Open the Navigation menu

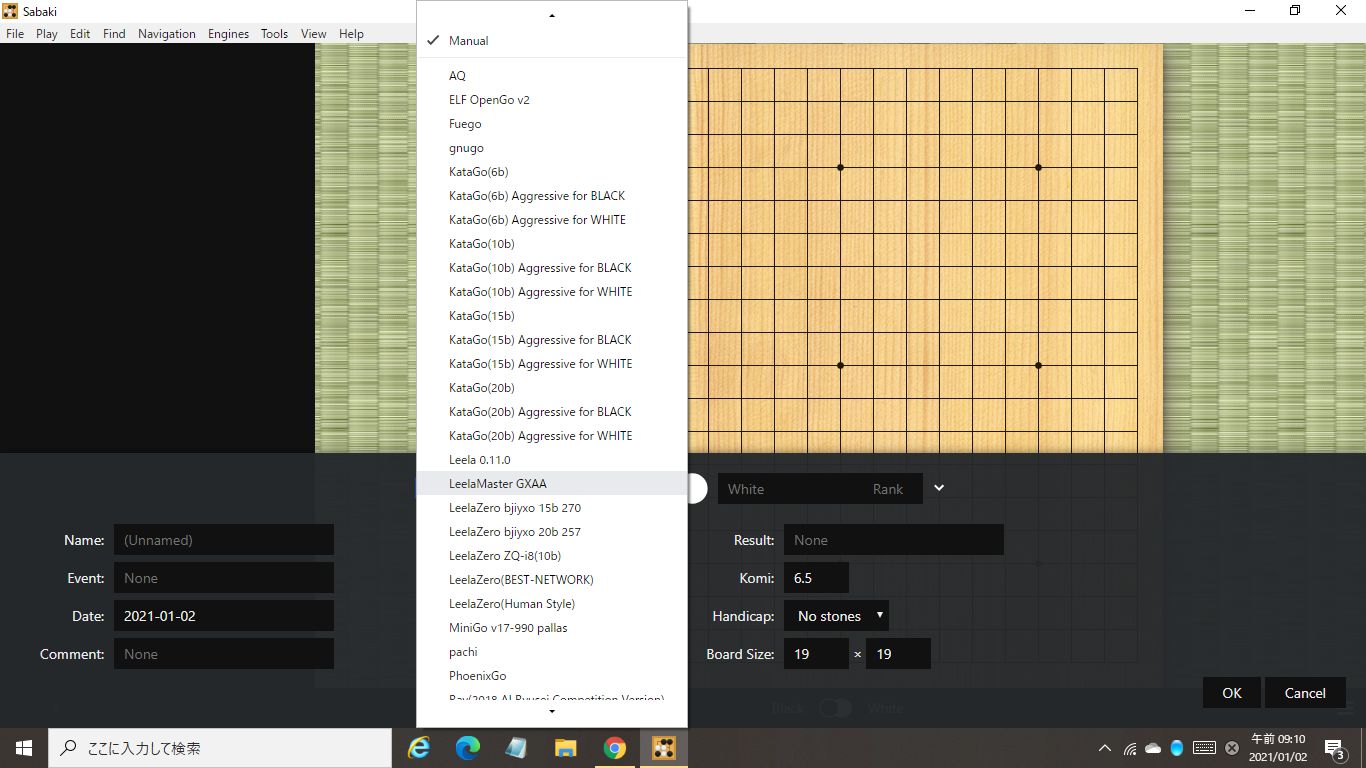[x=167, y=33]
